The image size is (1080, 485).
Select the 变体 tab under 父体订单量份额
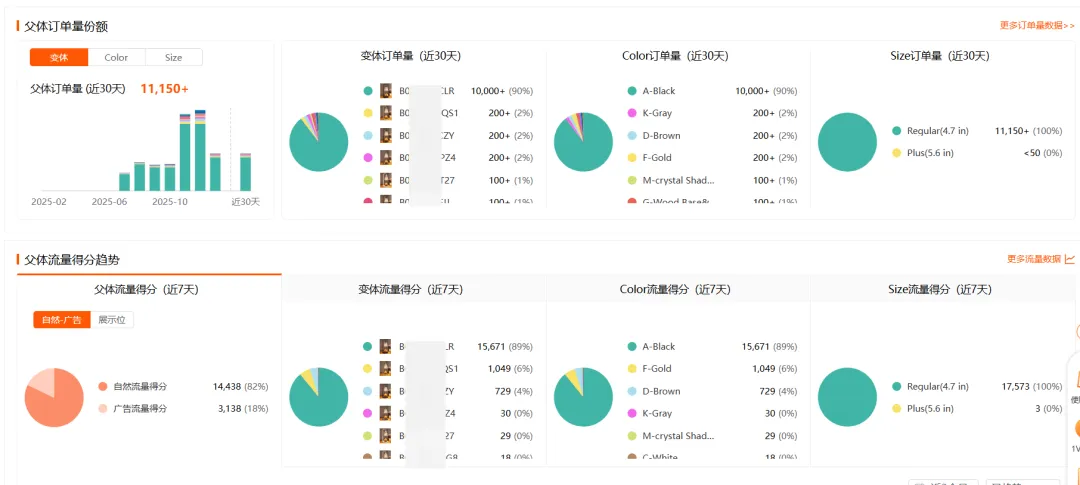(59, 57)
